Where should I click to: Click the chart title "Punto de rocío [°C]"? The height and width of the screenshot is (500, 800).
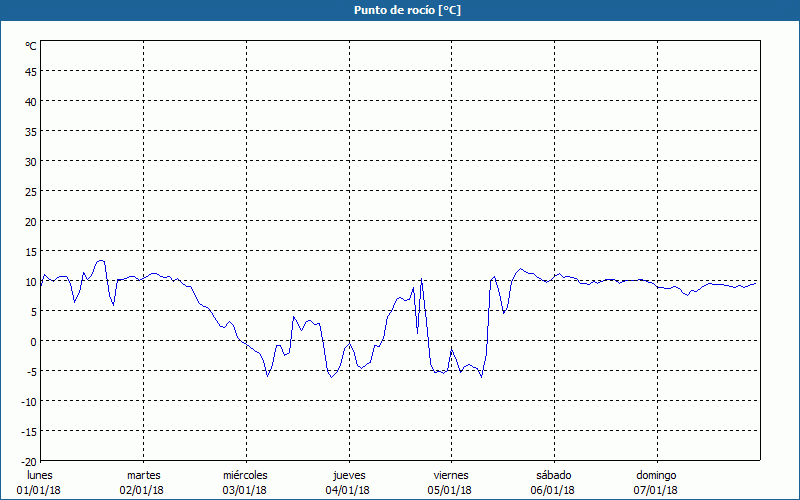tap(400, 10)
